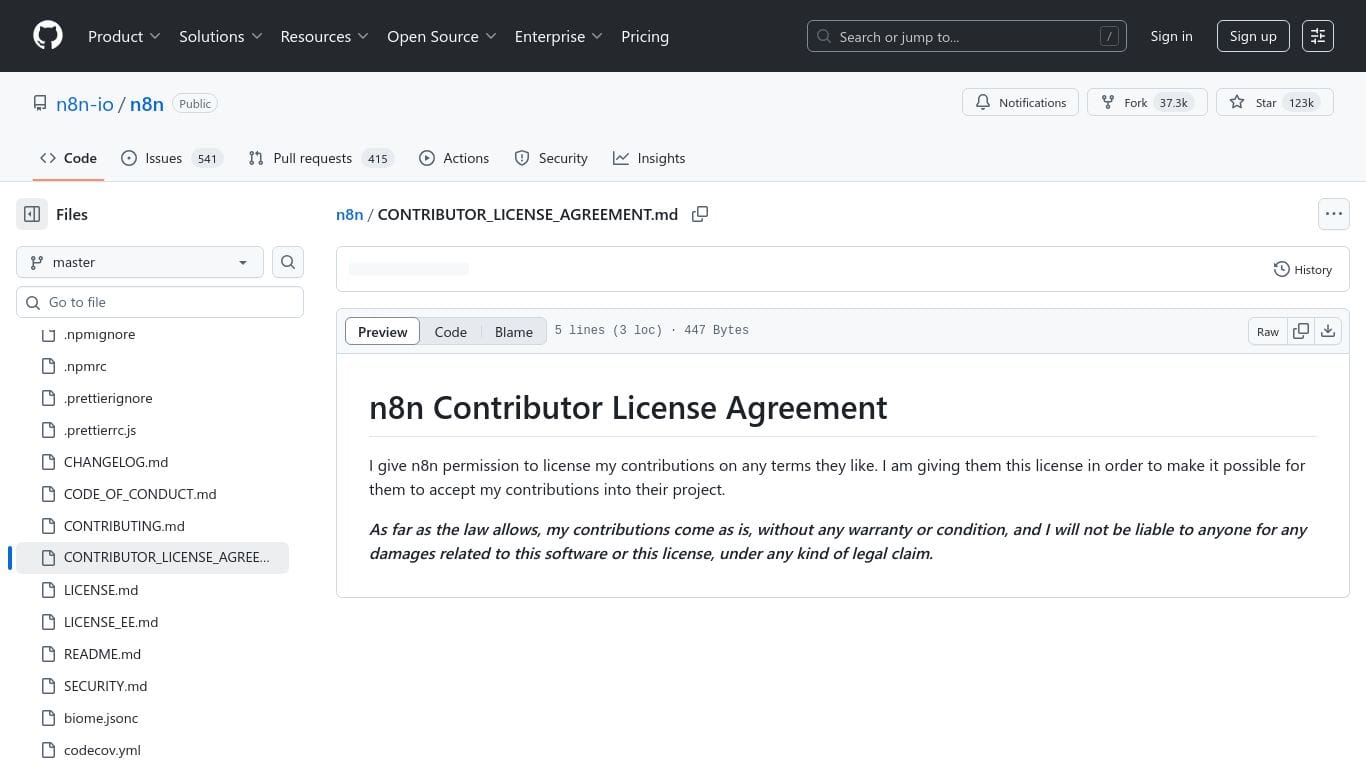The width and height of the screenshot is (1366, 768).
Task: Click the file search magnifier button
Action: pyautogui.click(x=288, y=262)
